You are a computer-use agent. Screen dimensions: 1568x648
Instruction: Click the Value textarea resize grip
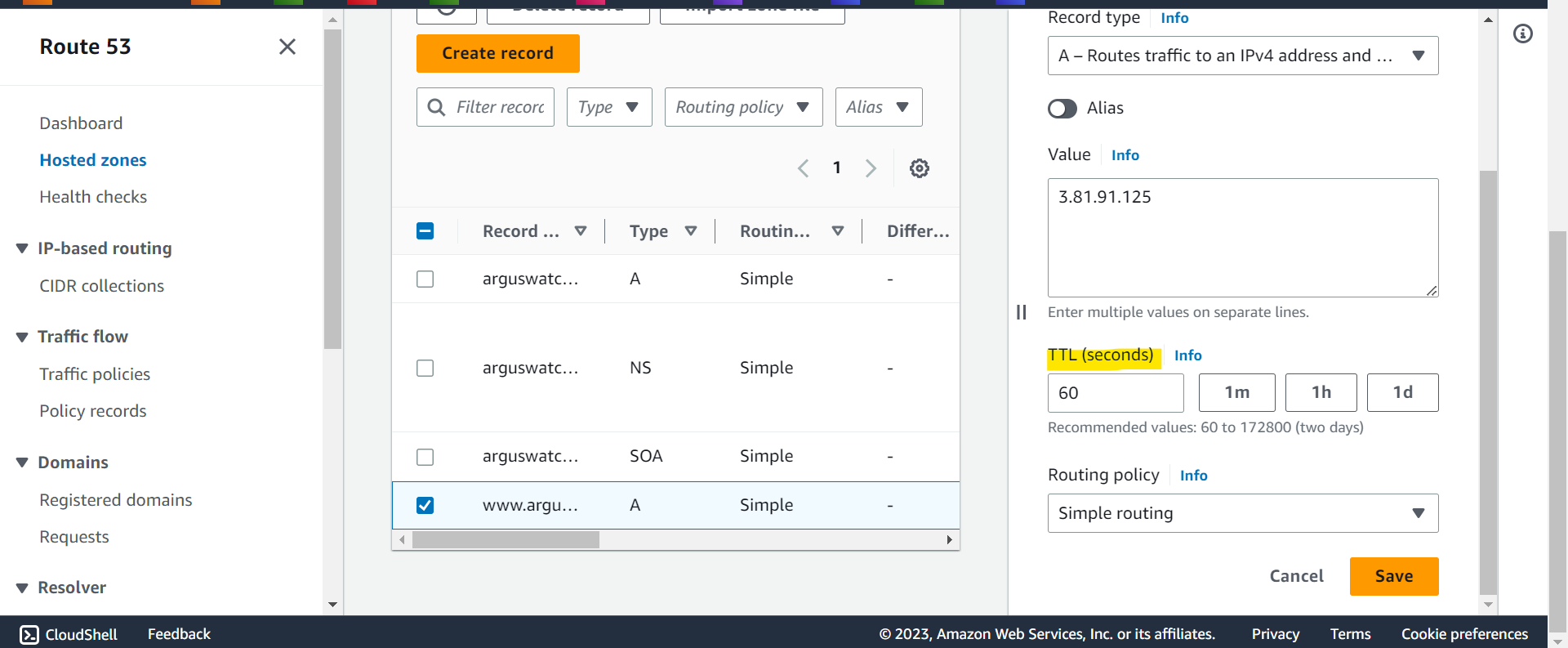click(x=1432, y=290)
